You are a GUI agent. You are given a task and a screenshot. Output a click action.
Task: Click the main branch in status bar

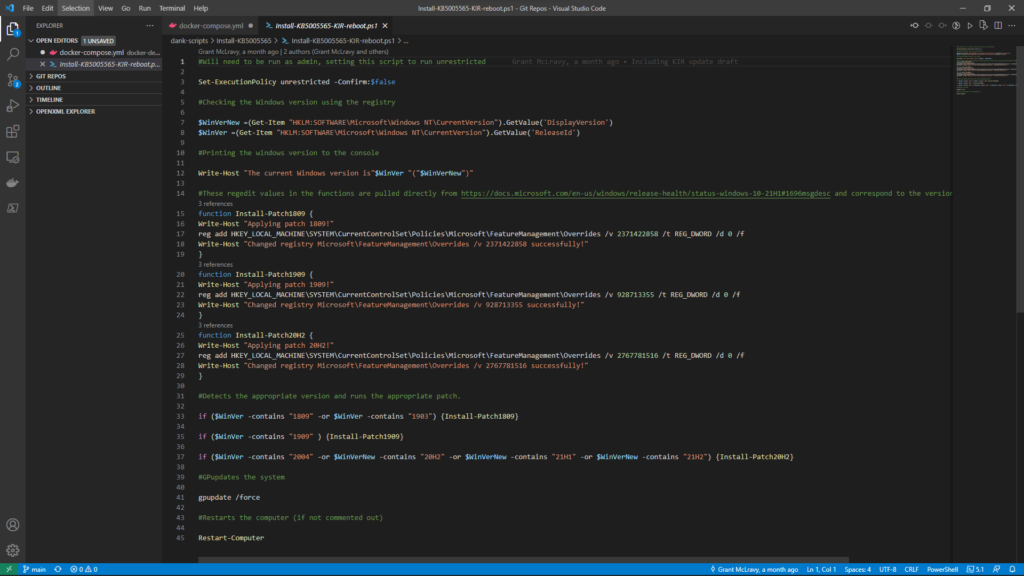[33, 569]
